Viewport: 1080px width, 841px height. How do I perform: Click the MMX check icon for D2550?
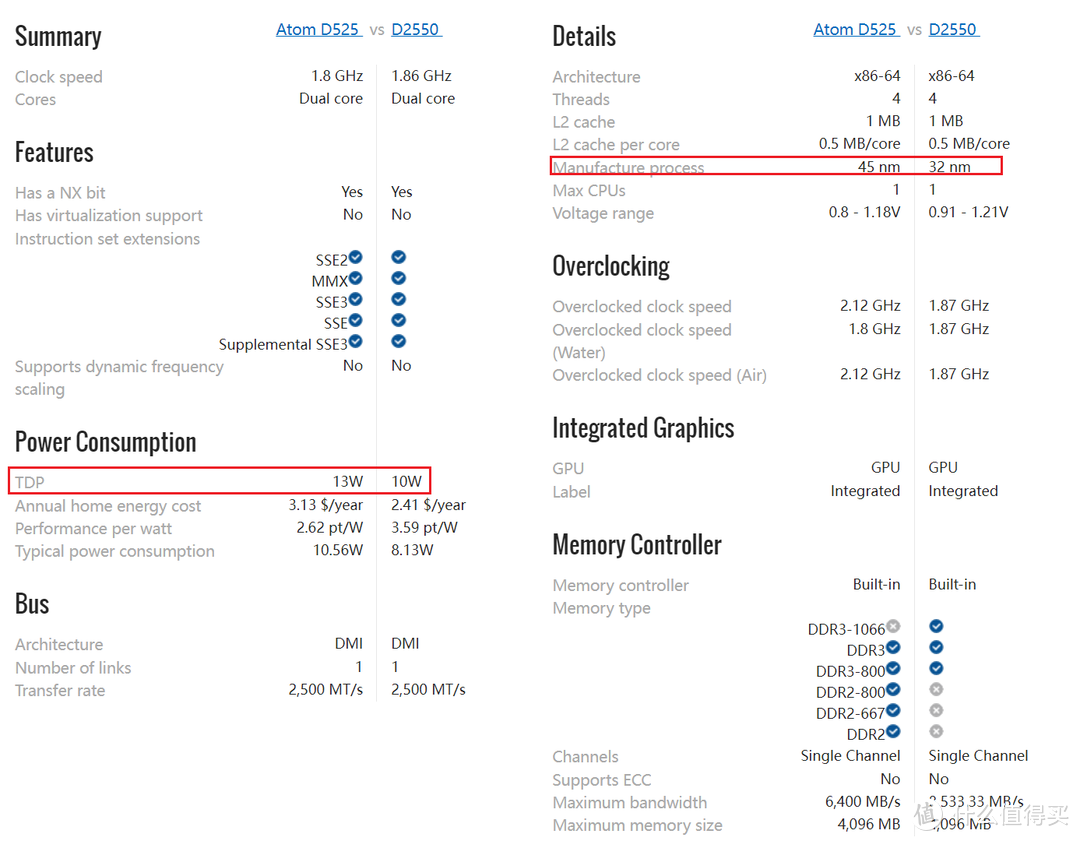coord(399,278)
